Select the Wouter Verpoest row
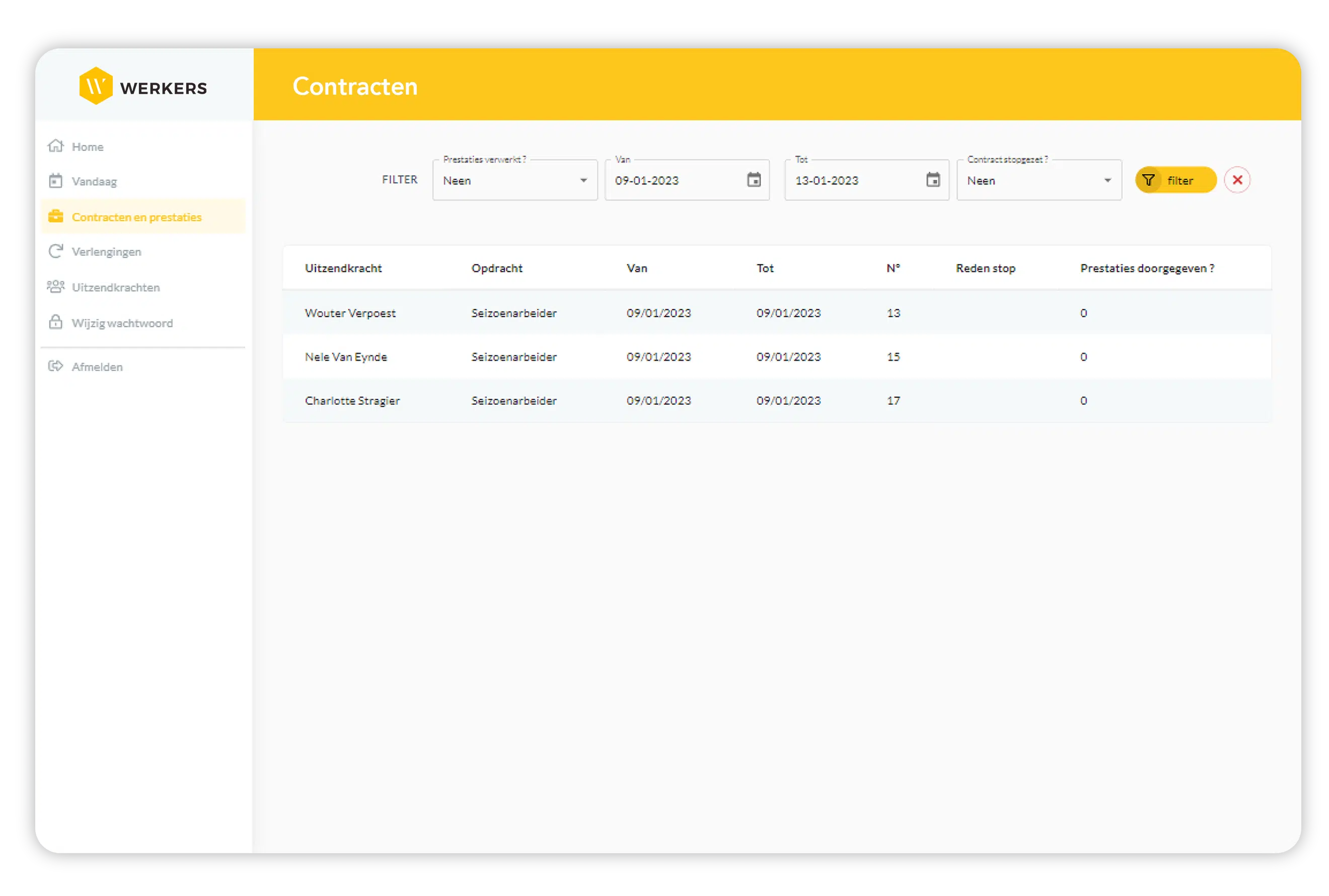Viewport: 1329px width, 896px height. [776, 313]
